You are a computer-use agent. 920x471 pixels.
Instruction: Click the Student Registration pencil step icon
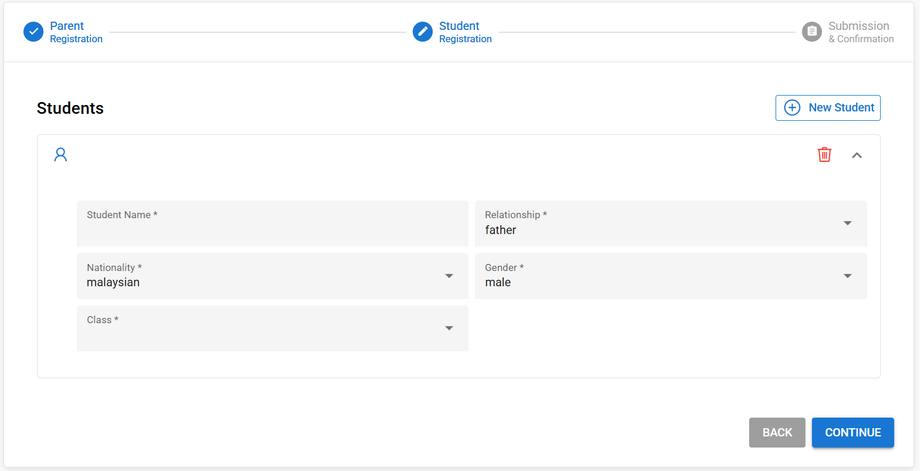[423, 32]
